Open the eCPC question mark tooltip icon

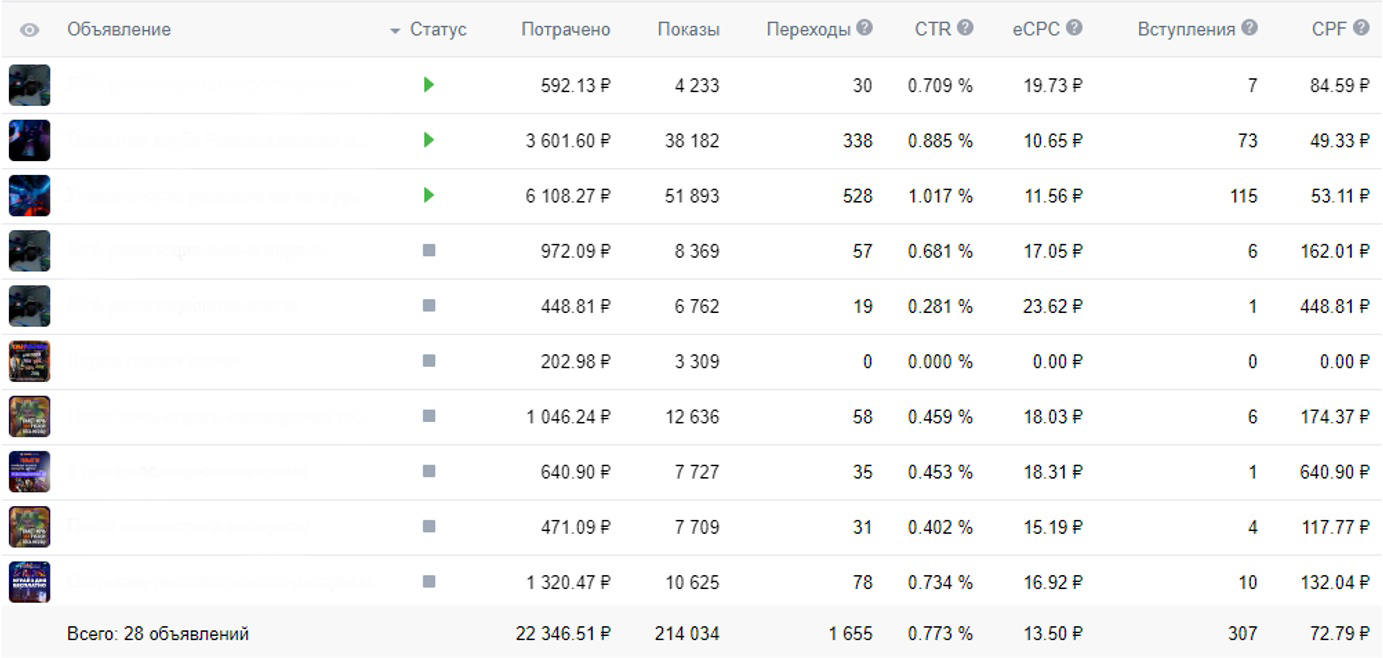1074,29
